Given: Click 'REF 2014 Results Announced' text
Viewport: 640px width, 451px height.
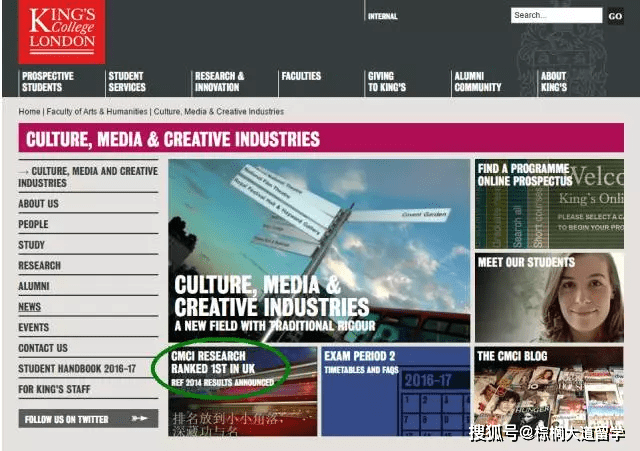Looking at the screenshot, I should coord(222,382).
